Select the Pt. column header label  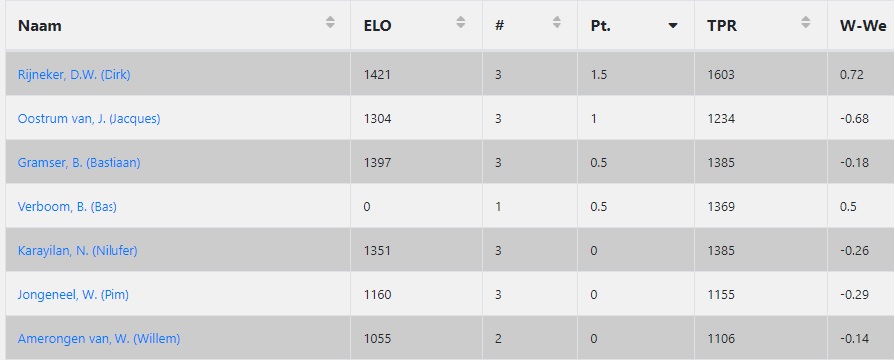click(x=600, y=26)
